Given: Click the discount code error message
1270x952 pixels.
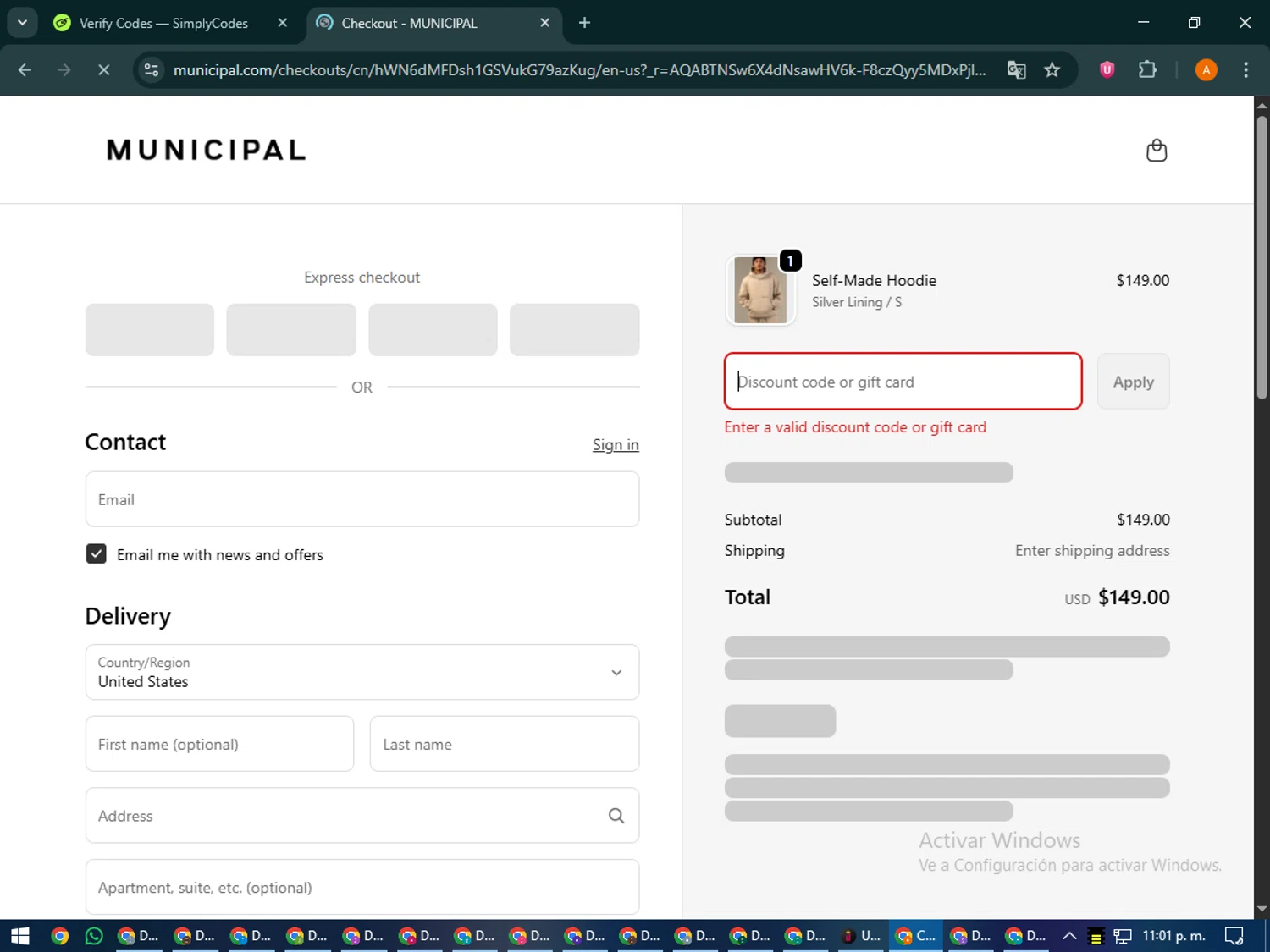Looking at the screenshot, I should click(855, 427).
